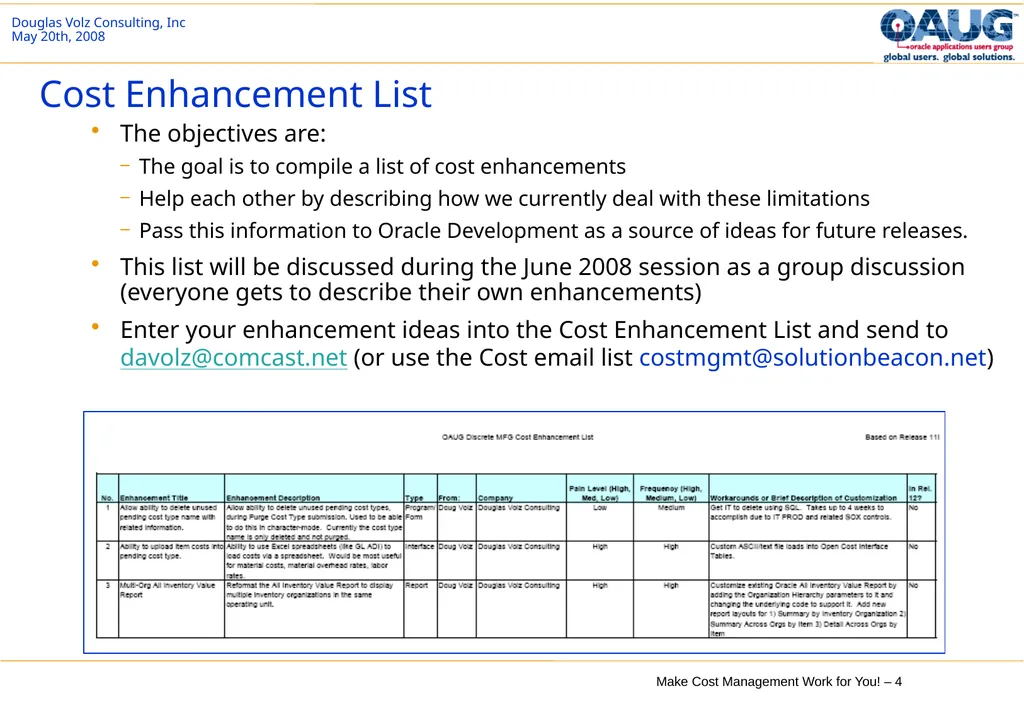Click the 'June 2008 session' bullet text
The height and width of the screenshot is (708, 1024).
pos(542,280)
